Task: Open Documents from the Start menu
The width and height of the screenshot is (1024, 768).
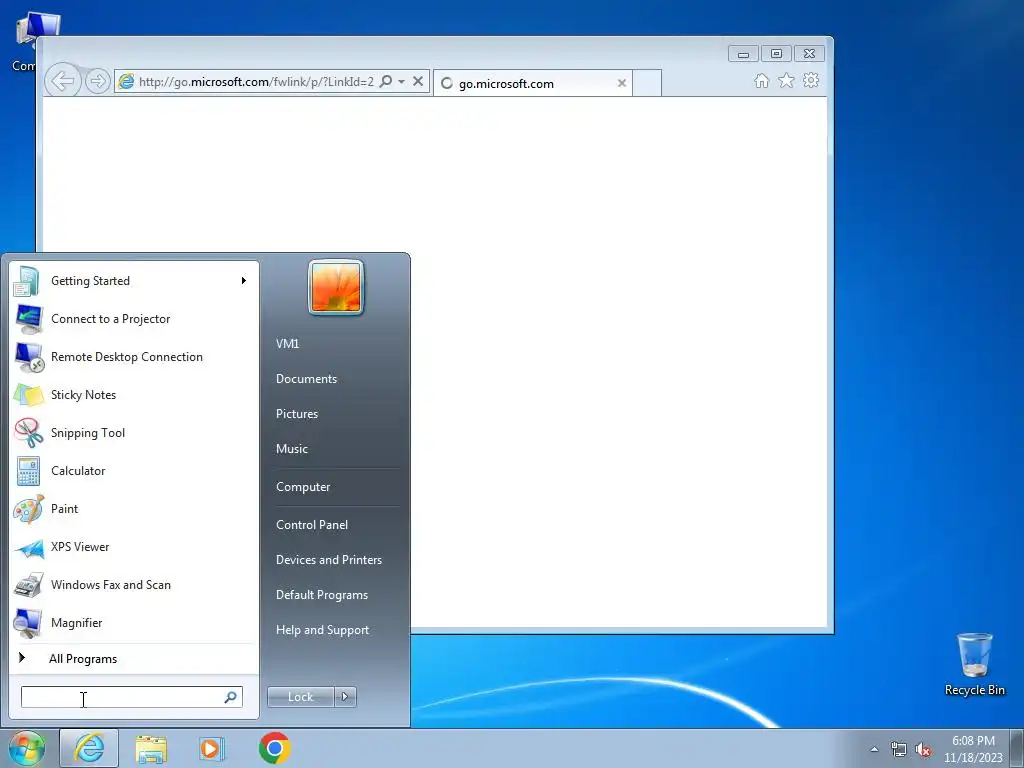Action: 306,379
